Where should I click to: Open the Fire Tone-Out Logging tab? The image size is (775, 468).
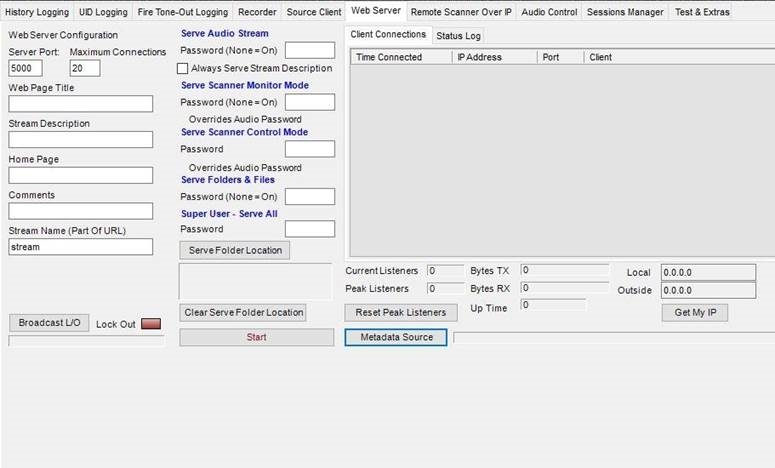pos(183,12)
